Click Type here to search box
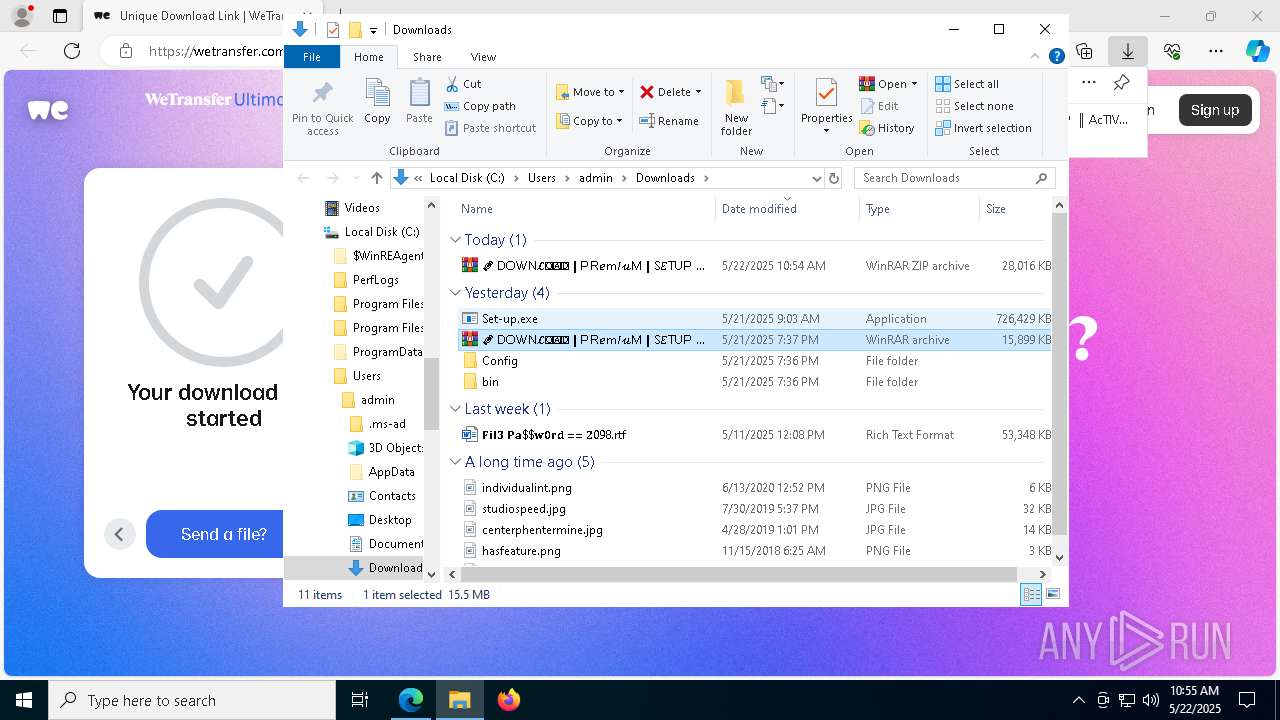1280x720 pixels. (x=192, y=700)
